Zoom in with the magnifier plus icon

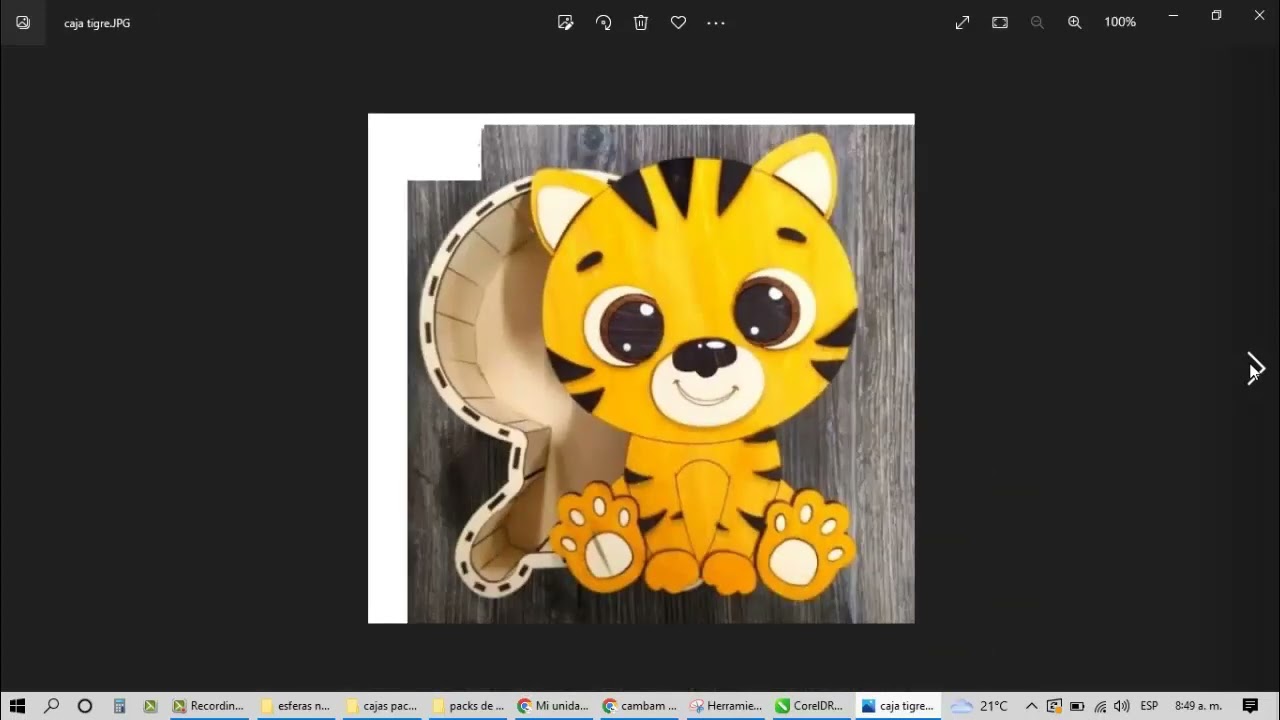(1075, 22)
